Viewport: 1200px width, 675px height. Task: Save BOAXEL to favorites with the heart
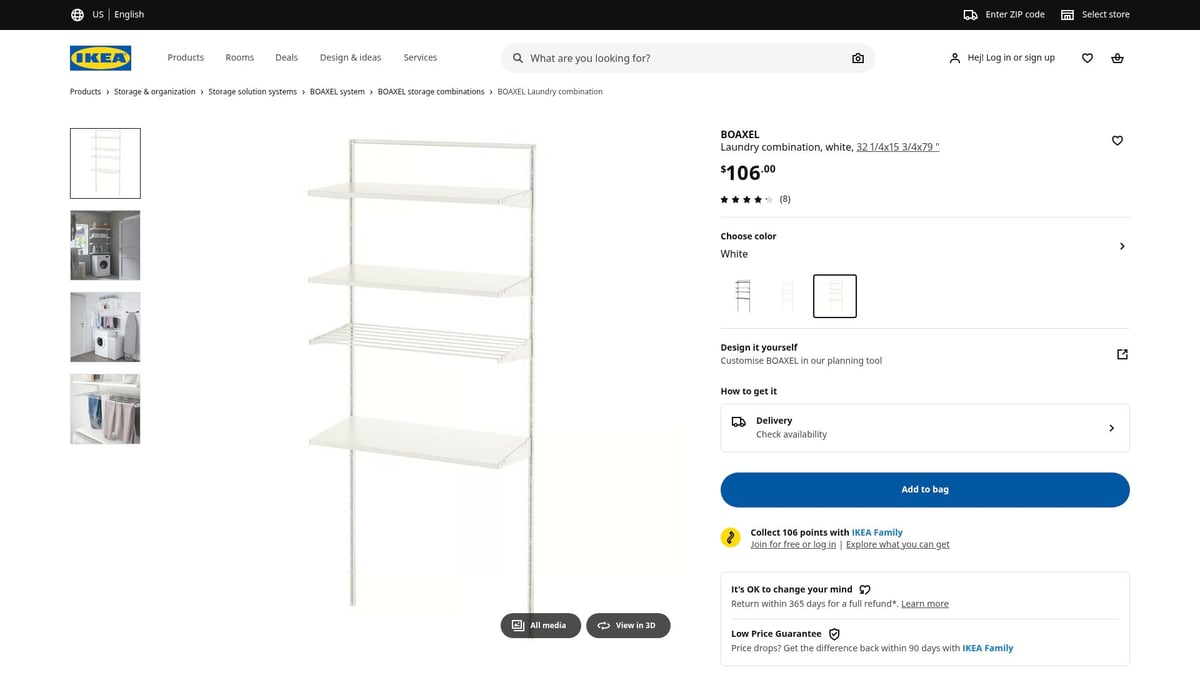(x=1117, y=140)
